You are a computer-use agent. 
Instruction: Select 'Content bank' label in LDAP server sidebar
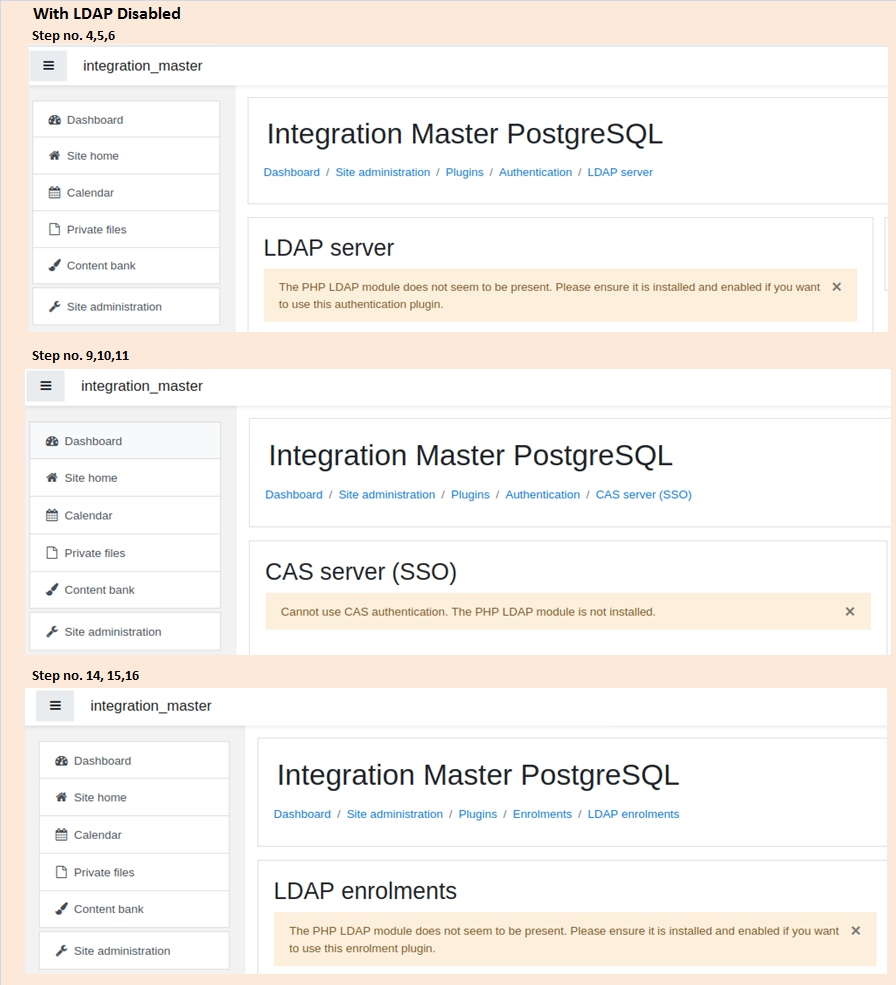[x=101, y=266]
